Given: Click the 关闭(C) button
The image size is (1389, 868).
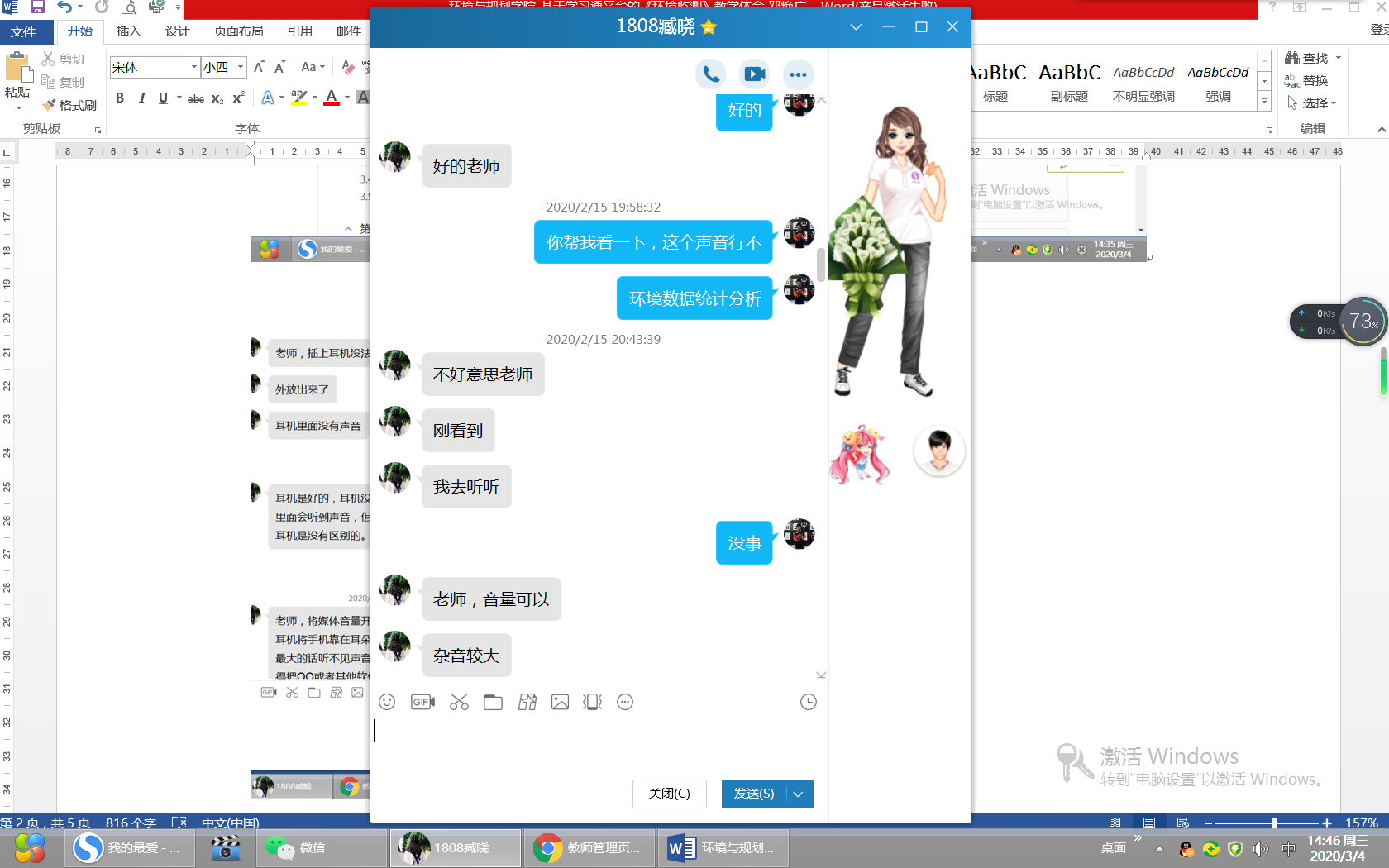Looking at the screenshot, I should tap(669, 794).
